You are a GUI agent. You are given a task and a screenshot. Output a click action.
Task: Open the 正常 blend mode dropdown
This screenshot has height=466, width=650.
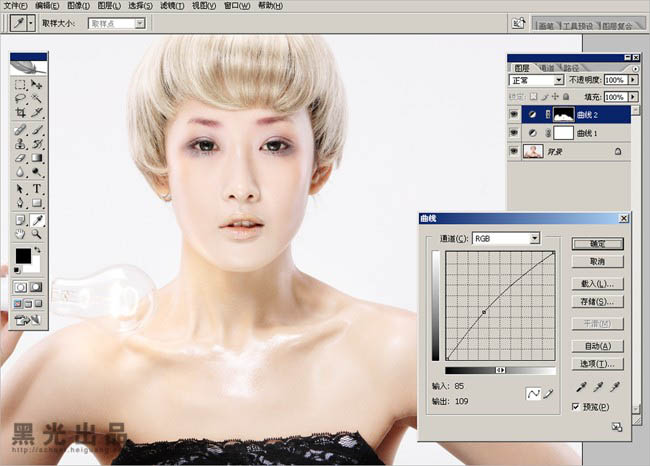559,80
